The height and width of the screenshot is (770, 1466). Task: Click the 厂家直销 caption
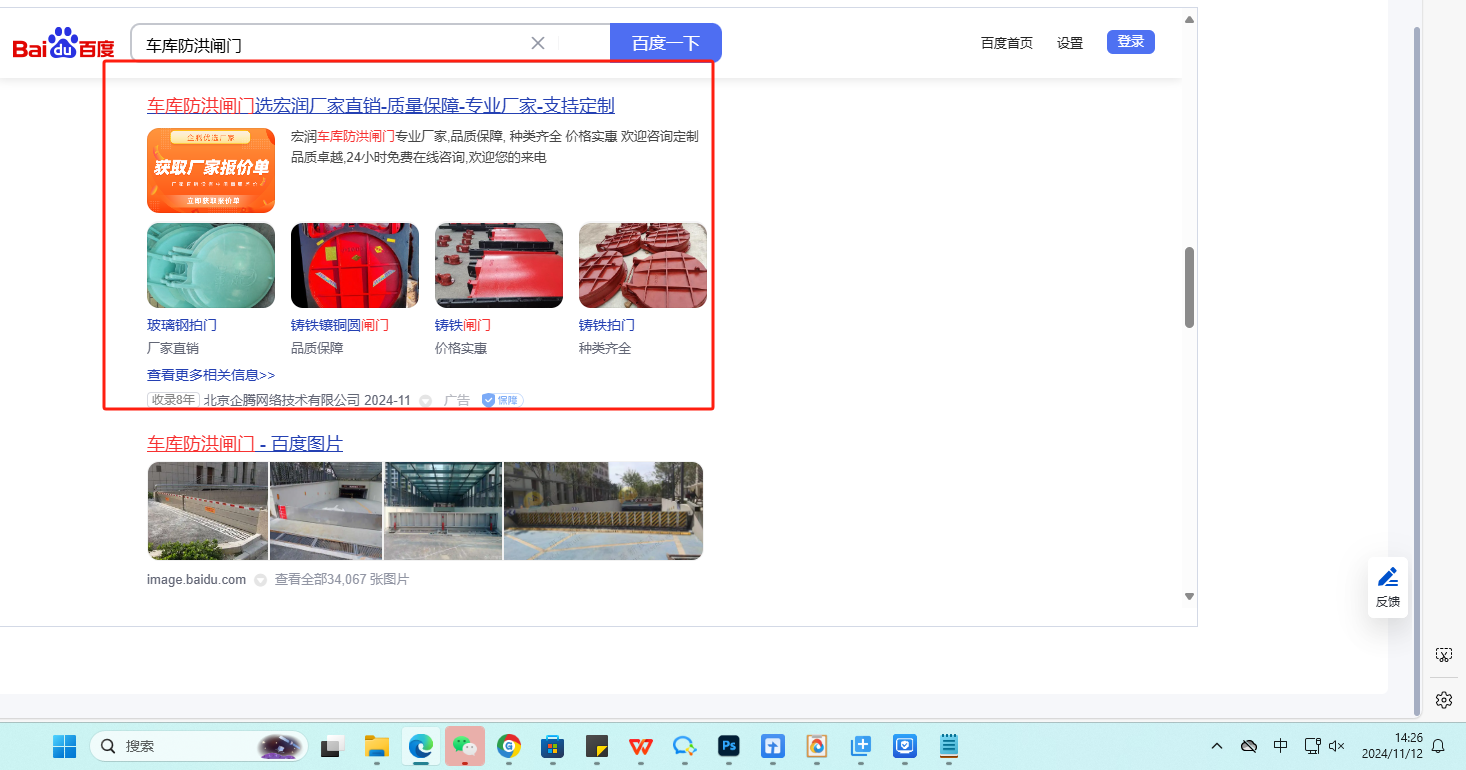click(173, 348)
